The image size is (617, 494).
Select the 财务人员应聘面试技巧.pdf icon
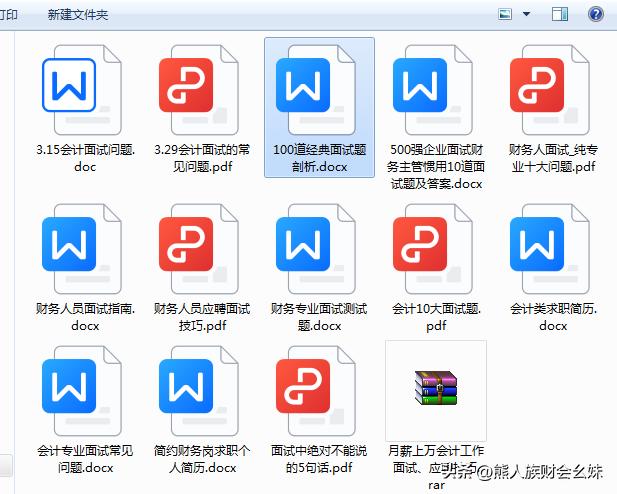(199, 249)
